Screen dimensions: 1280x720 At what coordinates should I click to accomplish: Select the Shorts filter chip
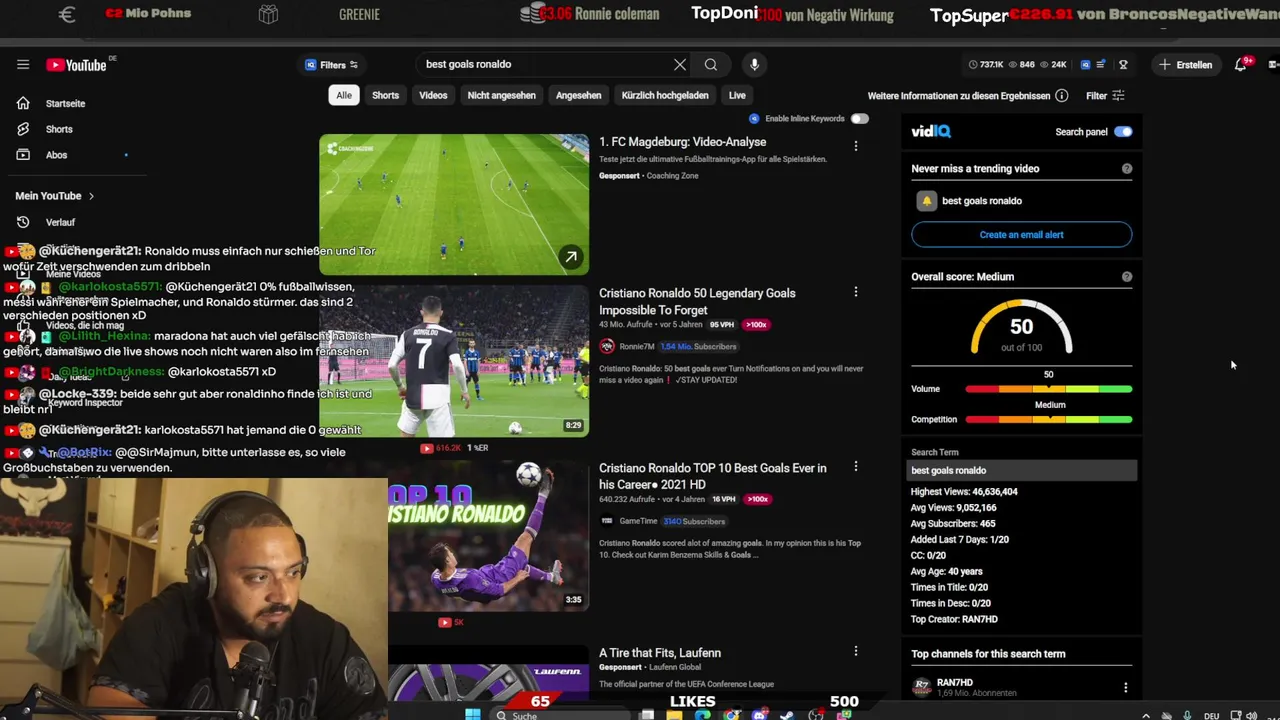tap(385, 95)
